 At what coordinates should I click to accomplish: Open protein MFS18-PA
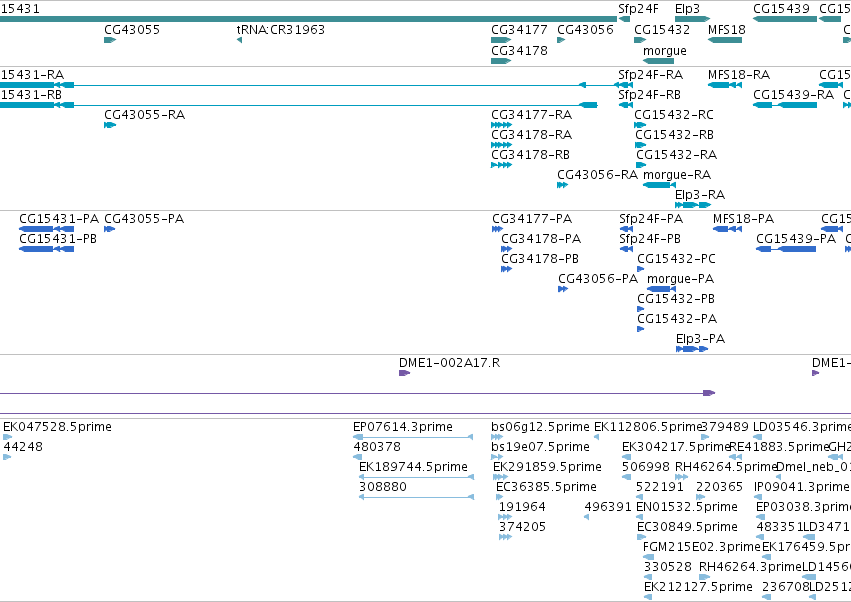coord(743,219)
